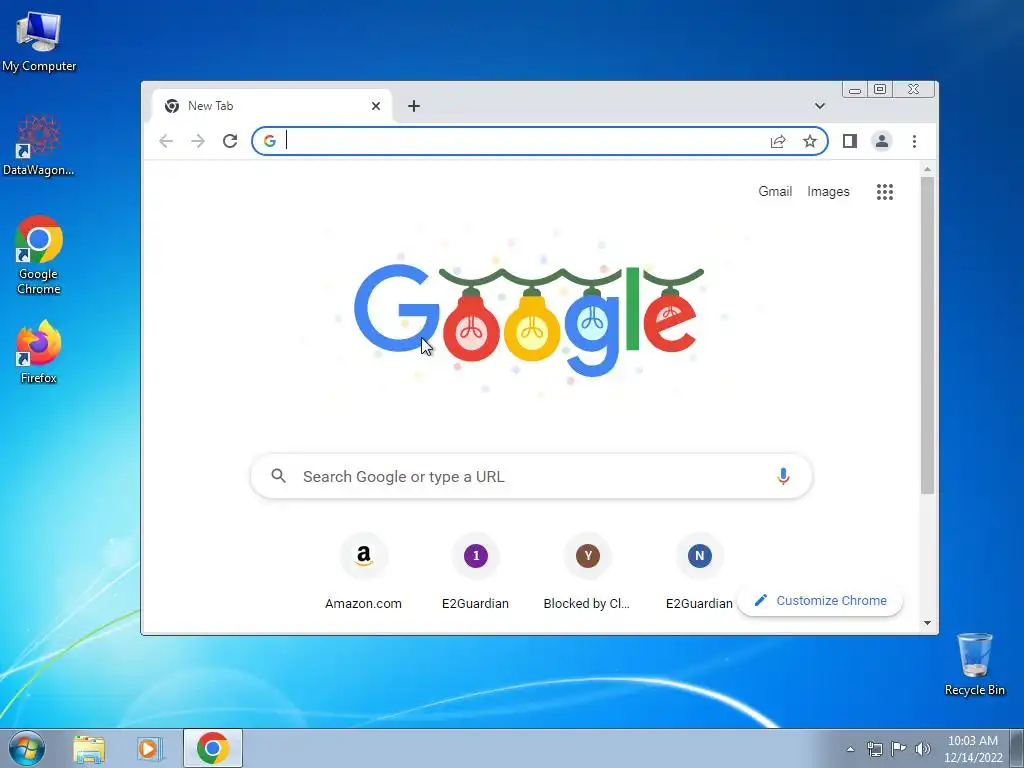
Task: Open the Chrome three-dot menu
Action: pyautogui.click(x=914, y=141)
